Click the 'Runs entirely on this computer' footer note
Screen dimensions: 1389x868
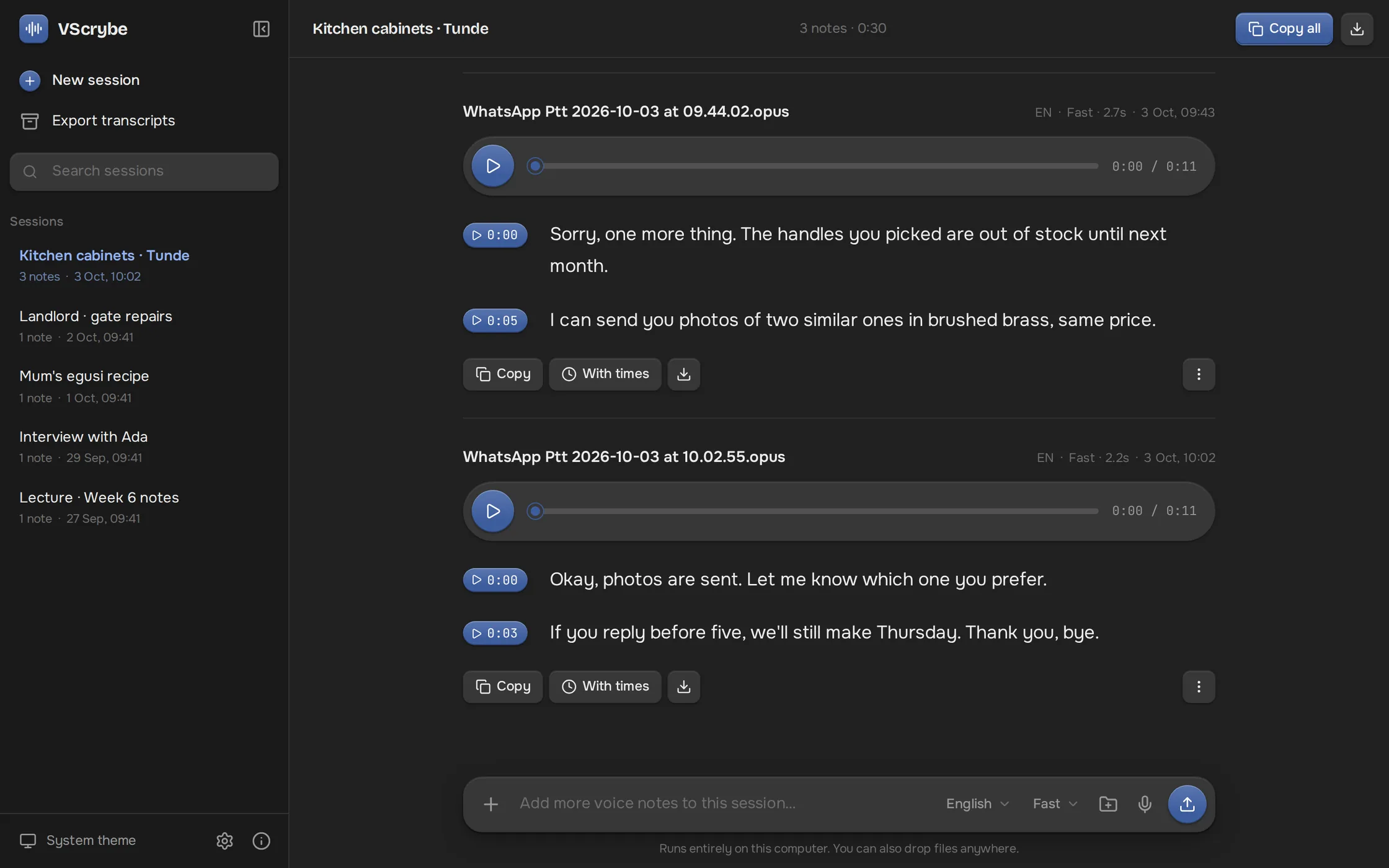(838, 849)
